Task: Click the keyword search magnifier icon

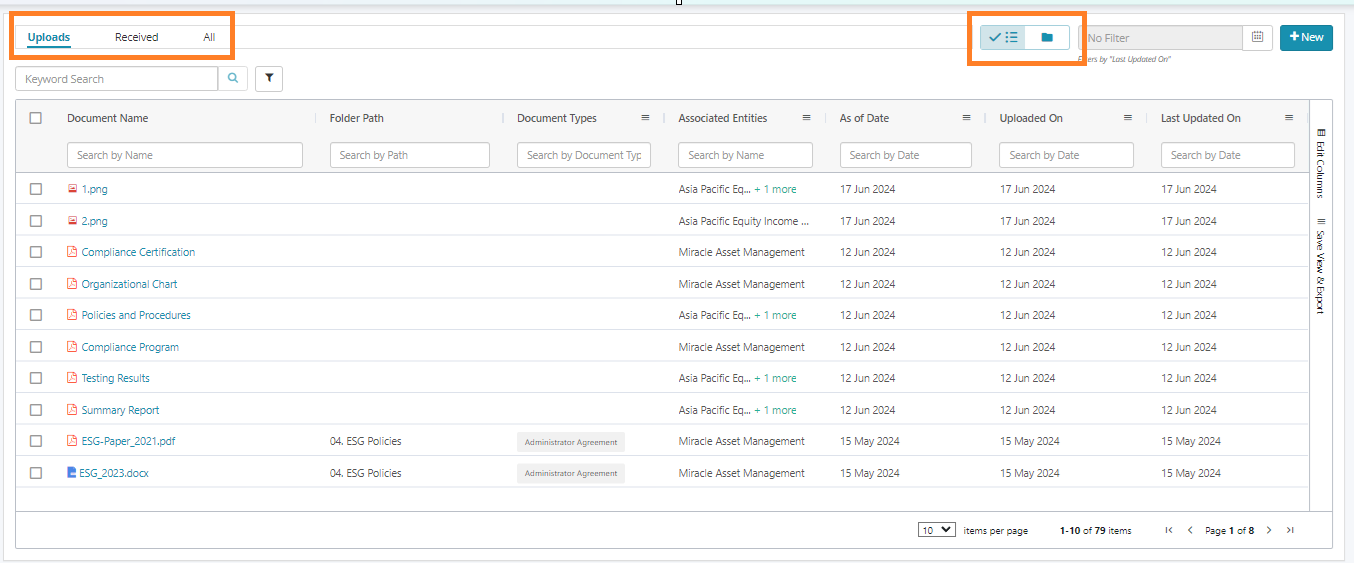Action: coord(233,79)
